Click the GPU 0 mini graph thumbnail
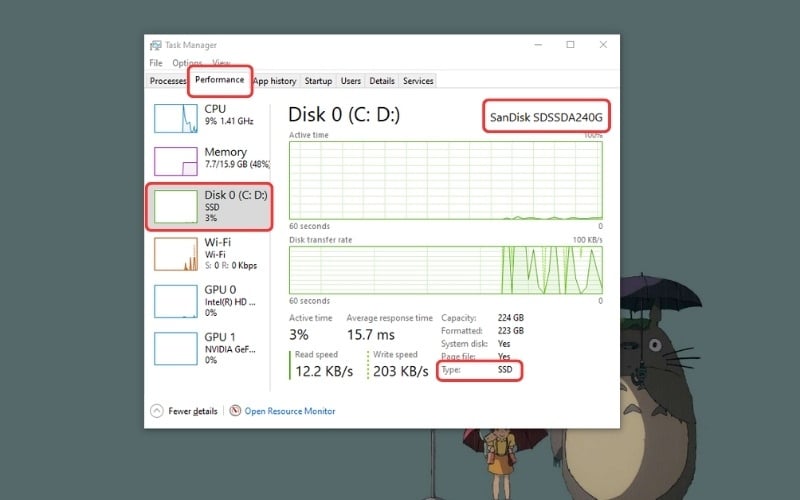 [x=176, y=302]
